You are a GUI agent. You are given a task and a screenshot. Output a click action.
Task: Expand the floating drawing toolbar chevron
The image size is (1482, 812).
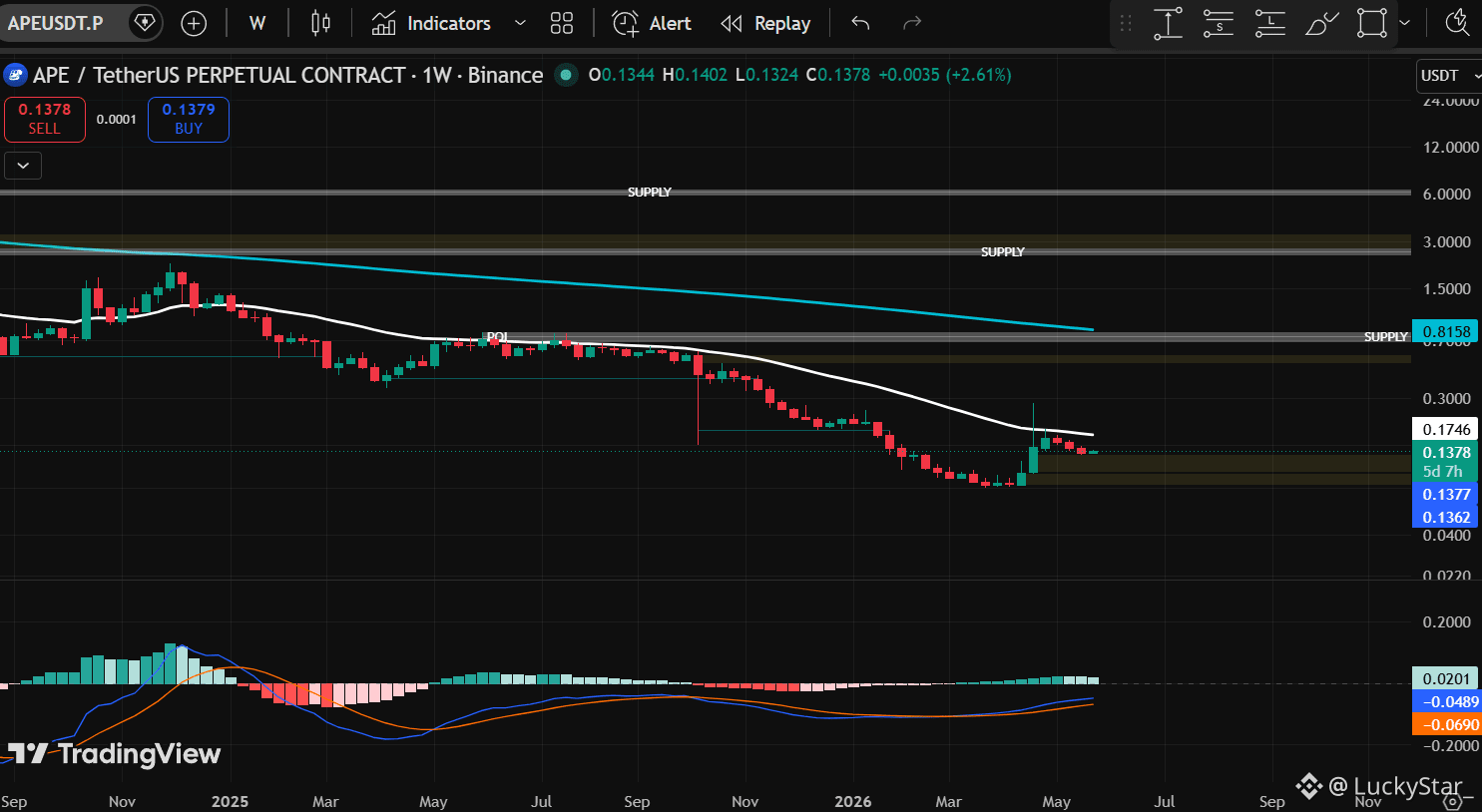[x=1404, y=23]
